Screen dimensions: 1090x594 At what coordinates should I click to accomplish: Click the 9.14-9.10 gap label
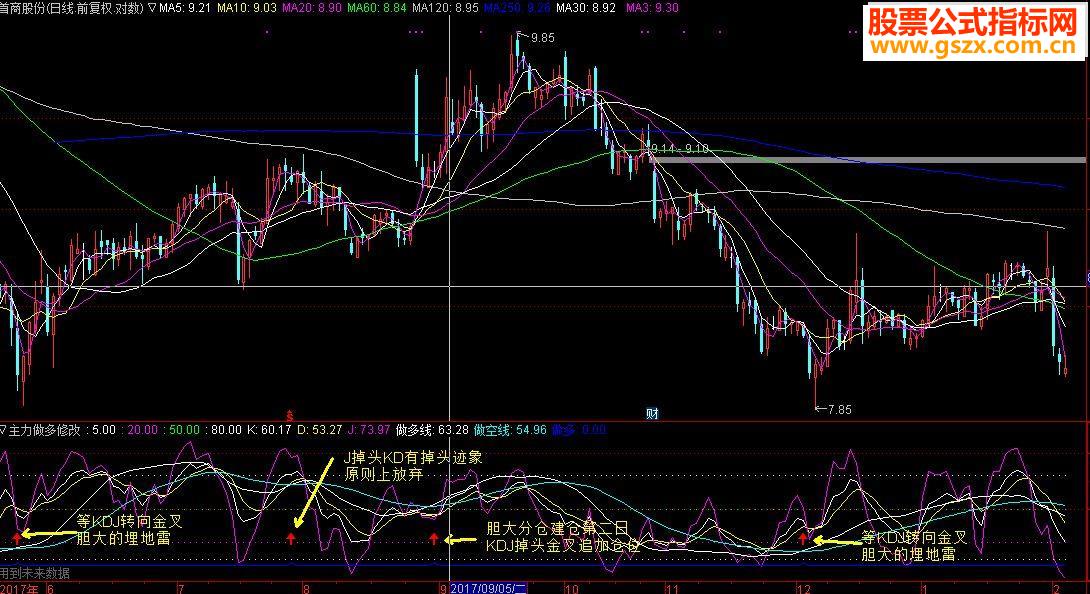[x=680, y=148]
